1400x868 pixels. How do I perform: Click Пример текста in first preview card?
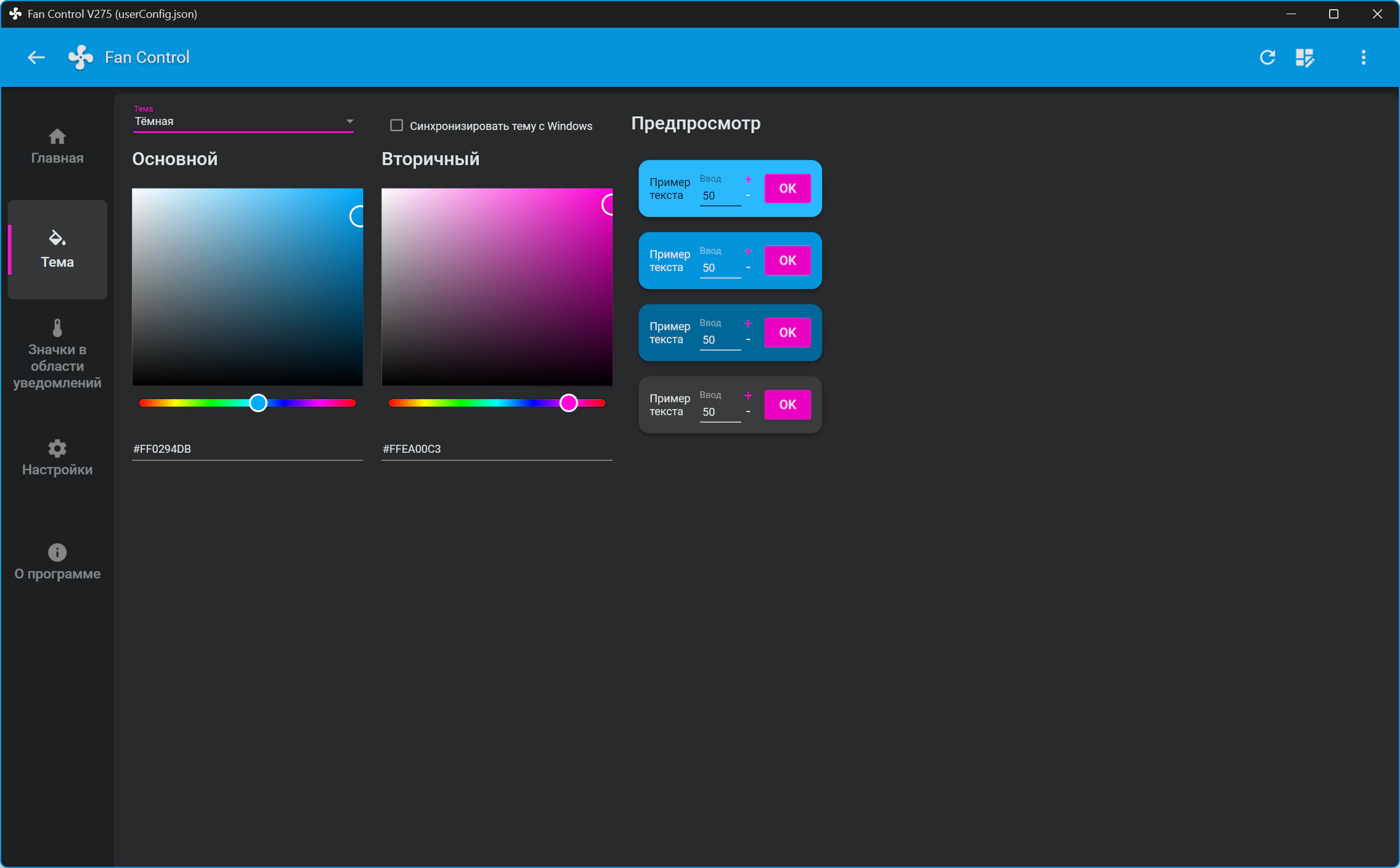tap(670, 189)
